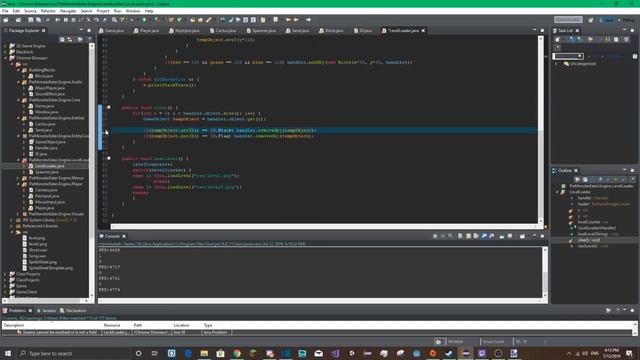Viewport: 640px width, 360px height.
Task: Expand the JRE System Library node
Action: pos(12,220)
